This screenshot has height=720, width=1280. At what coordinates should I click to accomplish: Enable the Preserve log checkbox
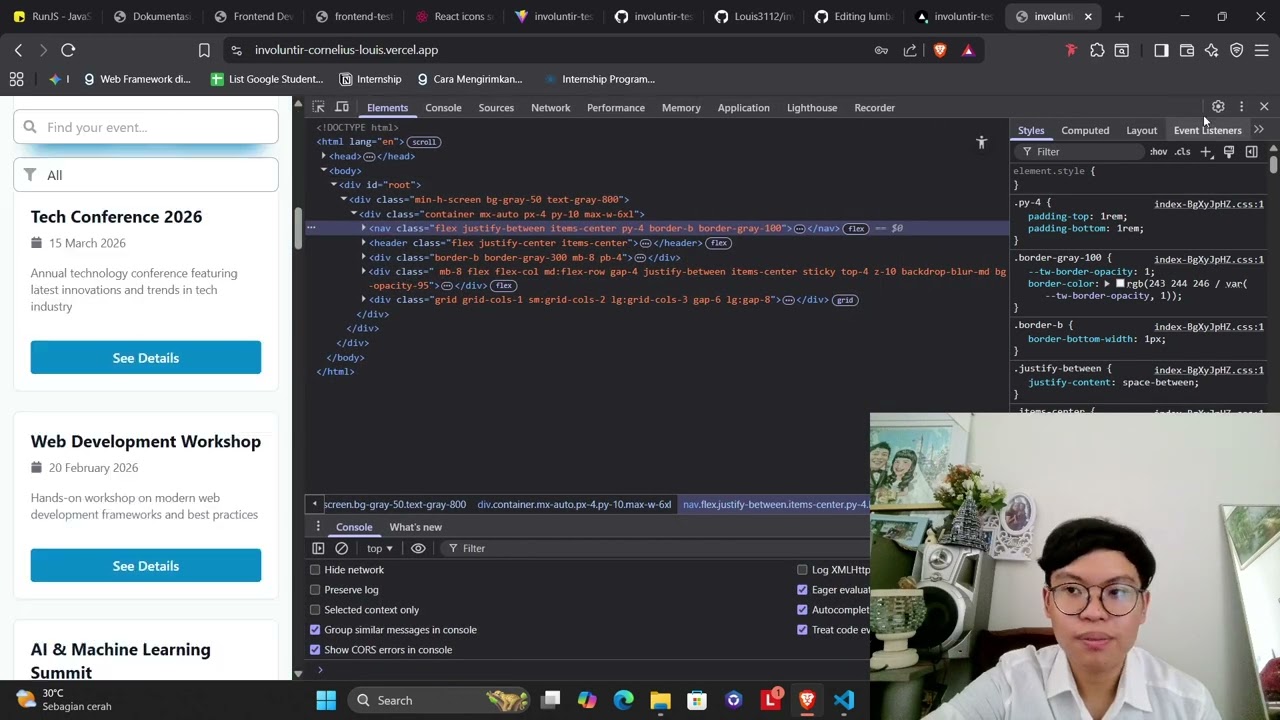coord(315,590)
